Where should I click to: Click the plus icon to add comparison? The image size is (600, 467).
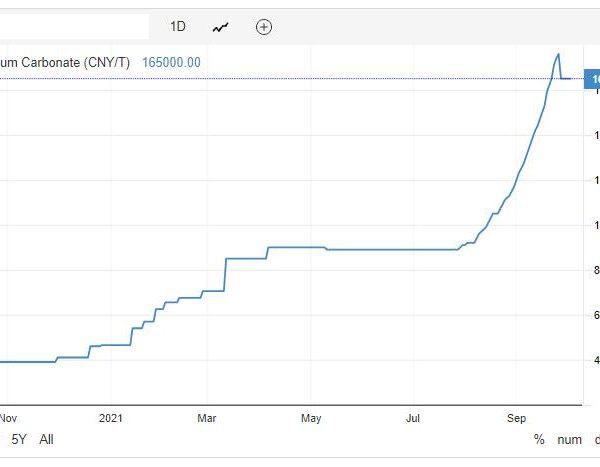[x=264, y=27]
